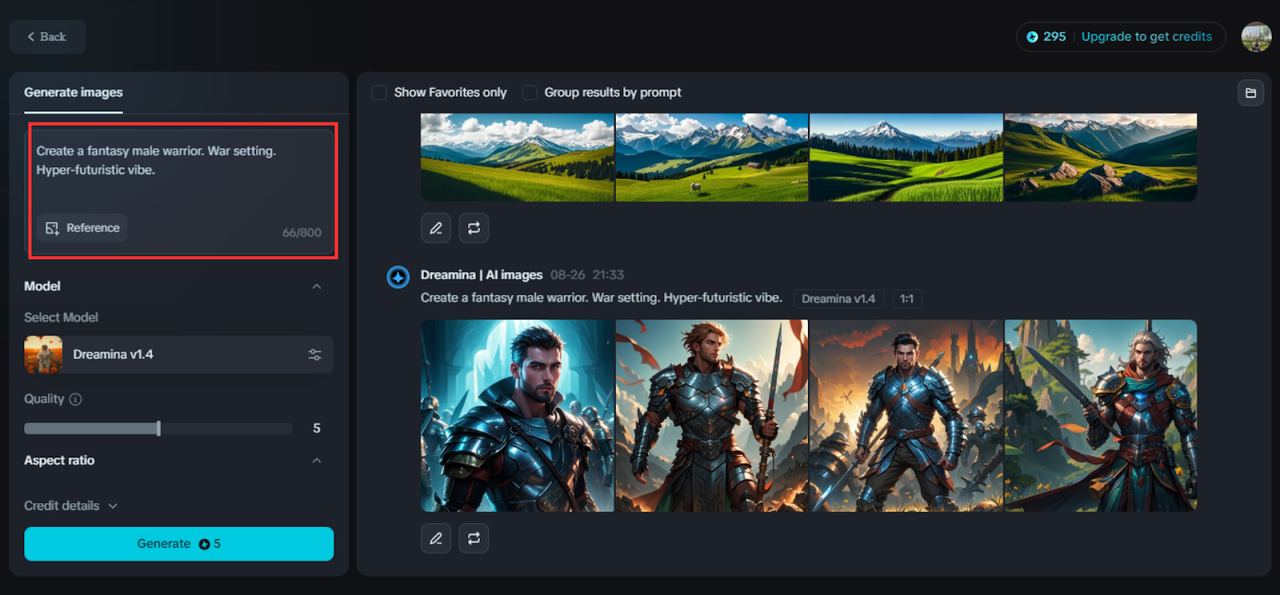Enable Group results by prompt checkbox
The height and width of the screenshot is (595, 1280).
pos(529,92)
